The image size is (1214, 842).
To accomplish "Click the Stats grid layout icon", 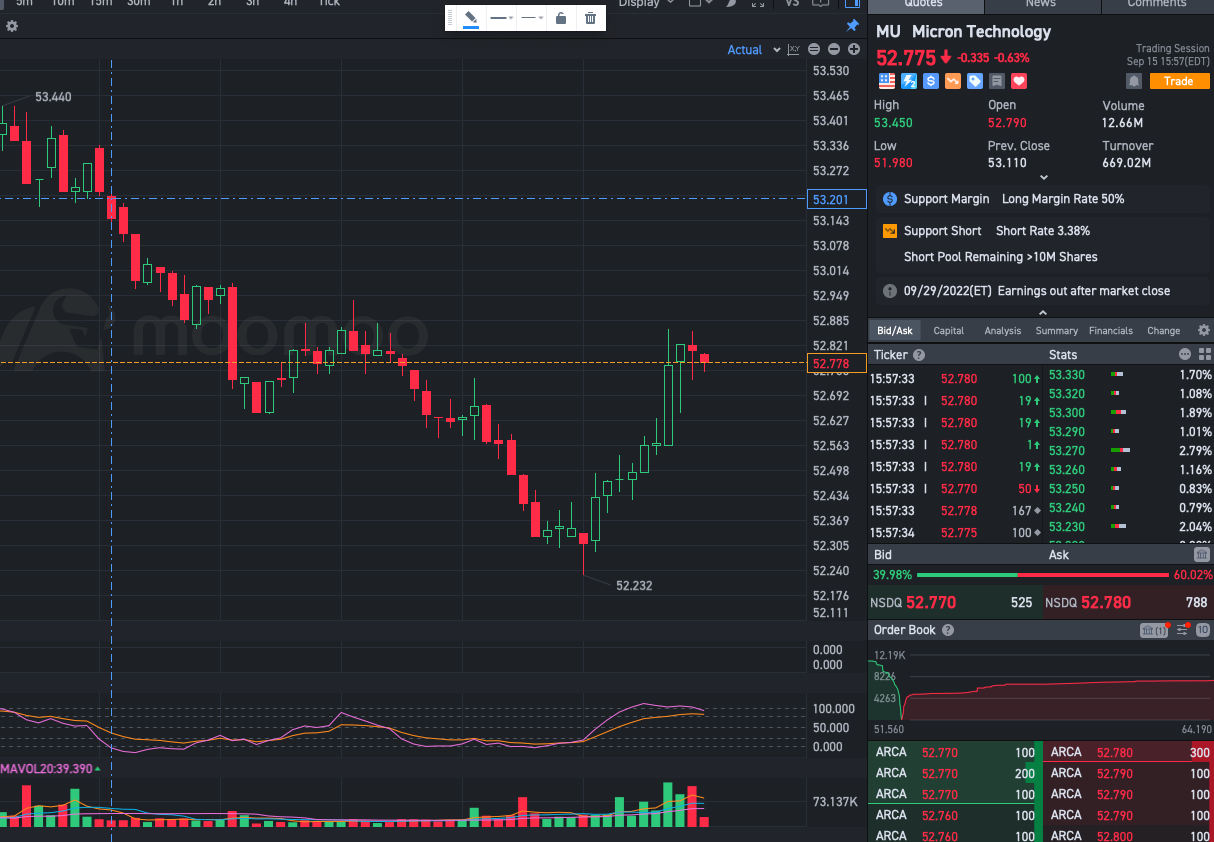I will point(1204,354).
